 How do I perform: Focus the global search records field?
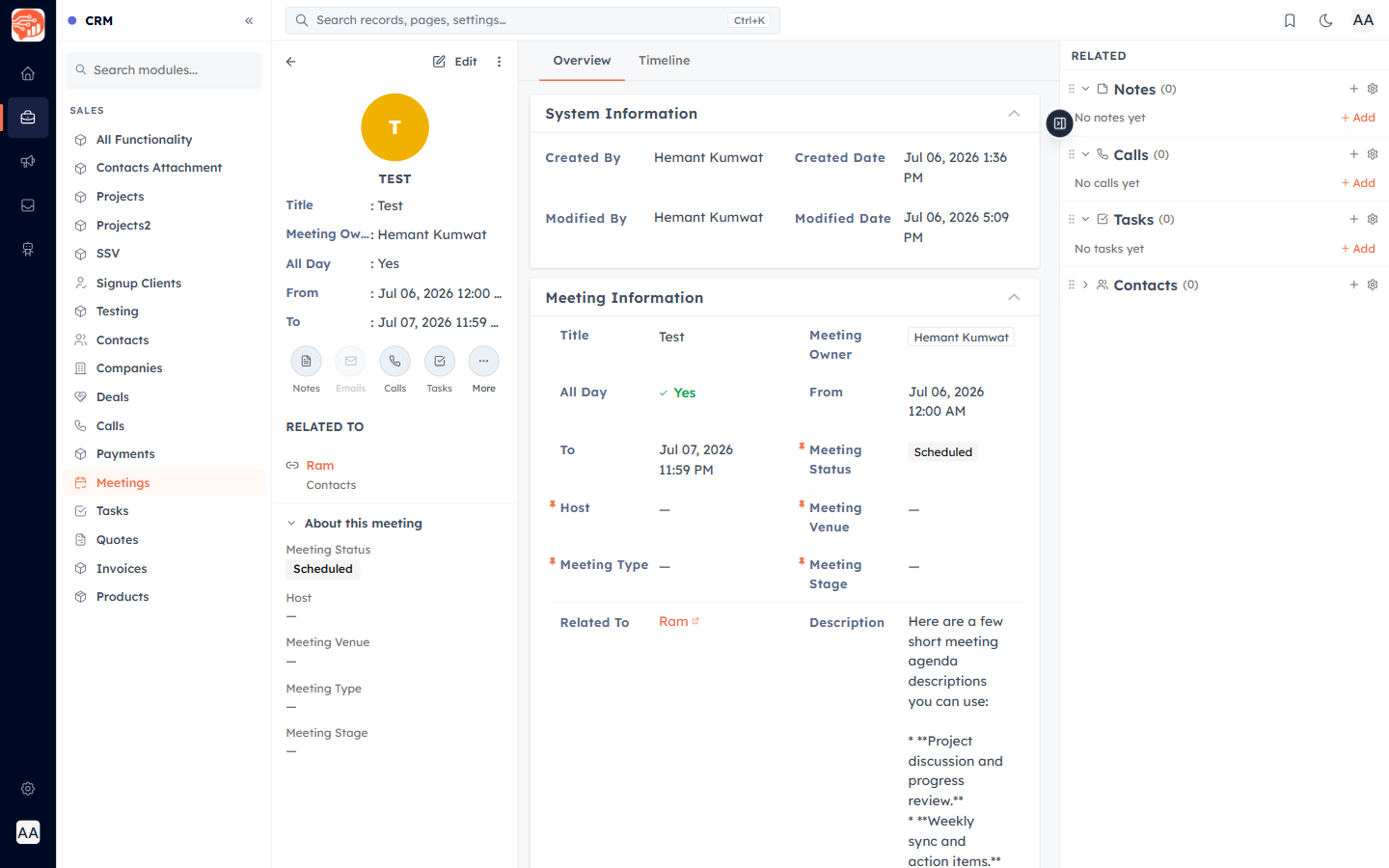532,20
